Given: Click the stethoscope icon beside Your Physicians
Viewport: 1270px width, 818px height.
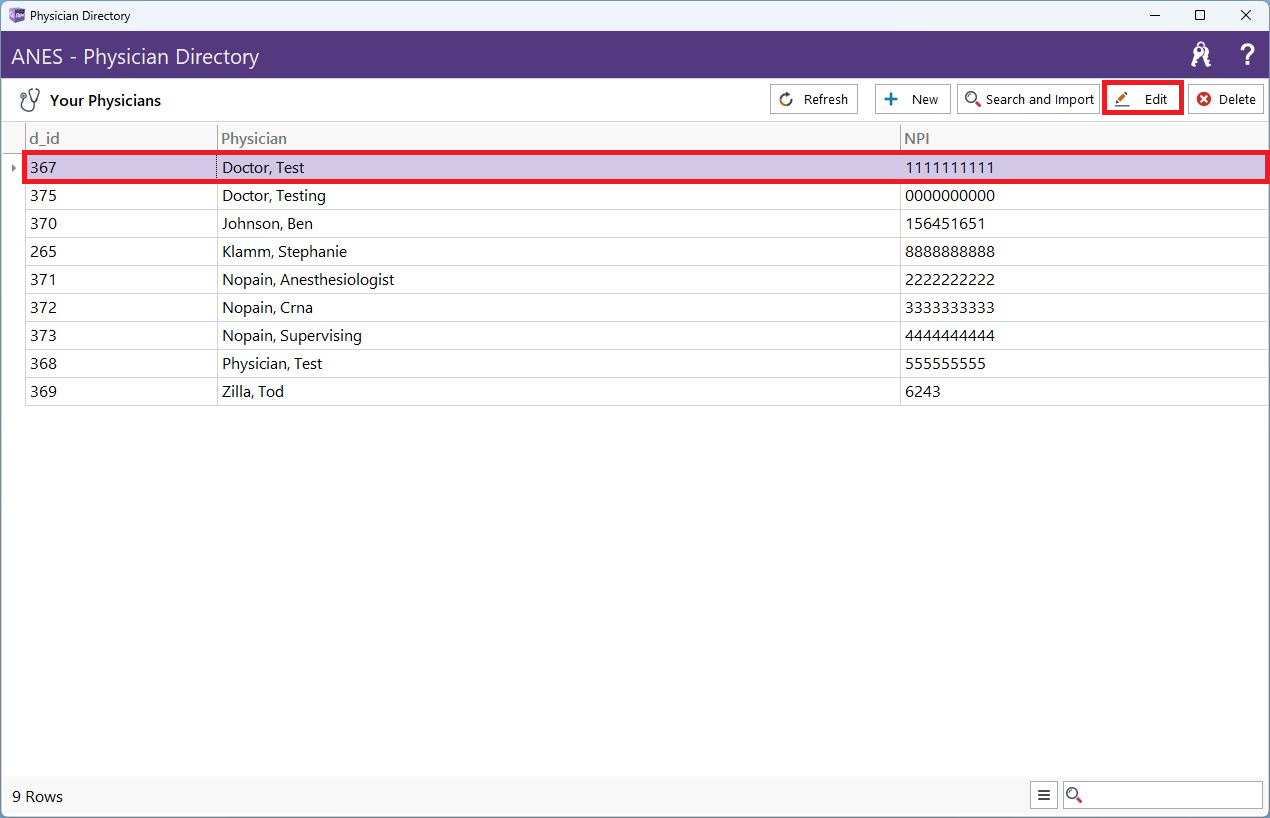Looking at the screenshot, I should pos(30,100).
